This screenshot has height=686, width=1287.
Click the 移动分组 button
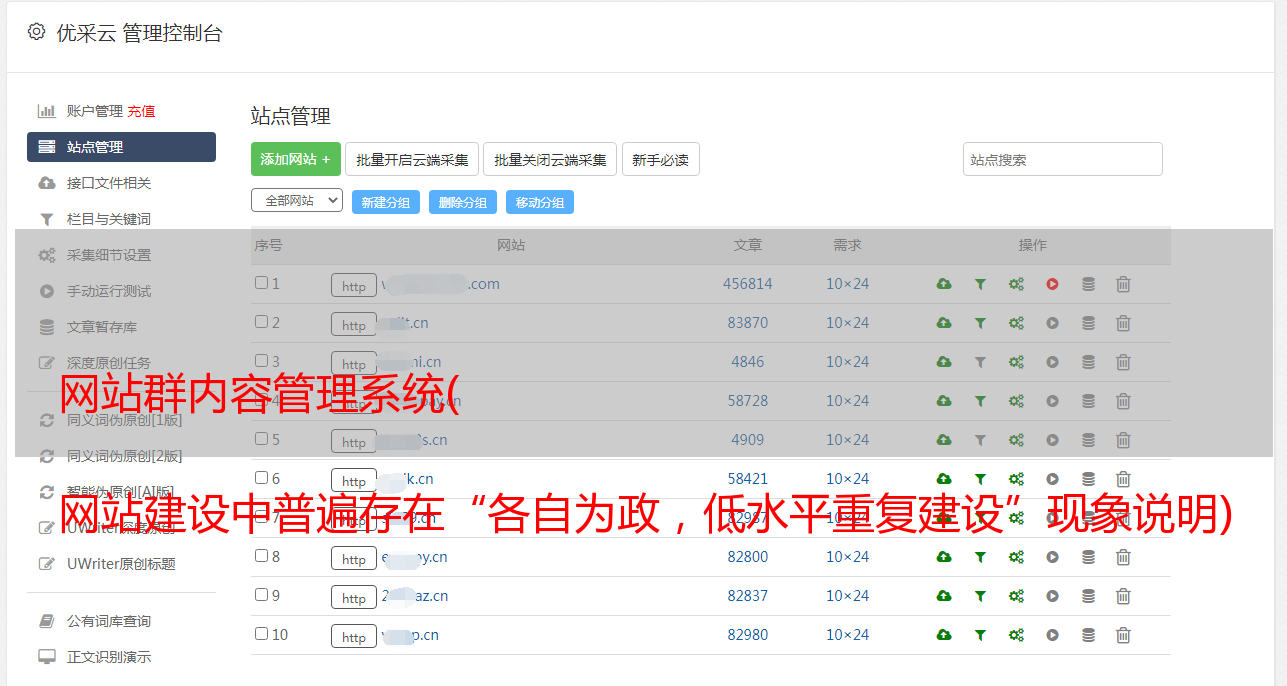pos(540,202)
